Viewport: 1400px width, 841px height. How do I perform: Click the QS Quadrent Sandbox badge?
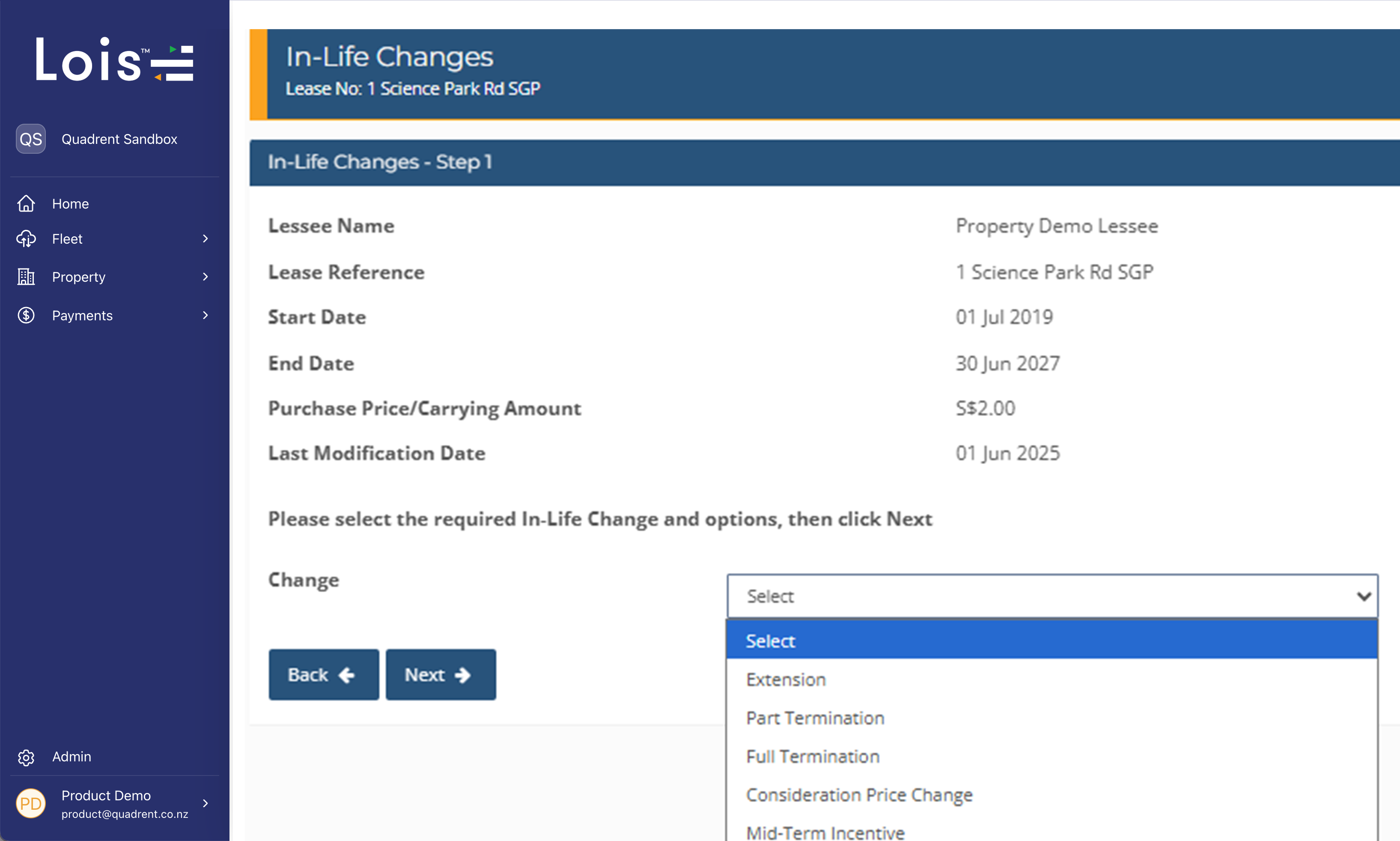click(30, 139)
